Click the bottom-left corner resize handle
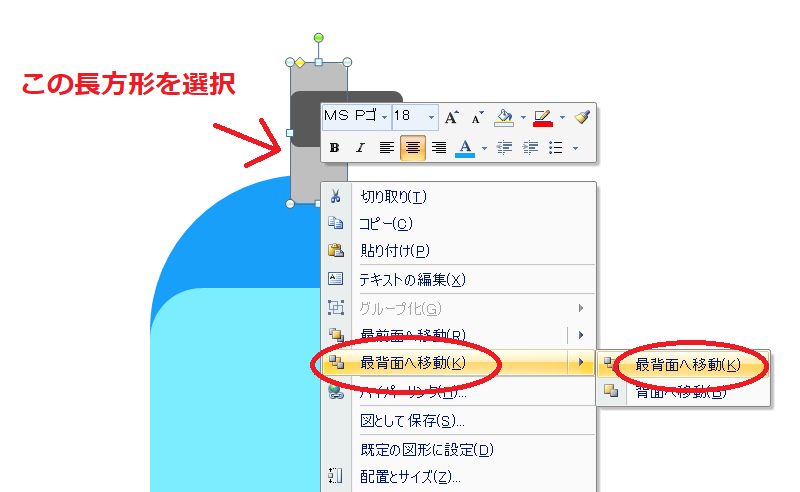 click(x=290, y=204)
